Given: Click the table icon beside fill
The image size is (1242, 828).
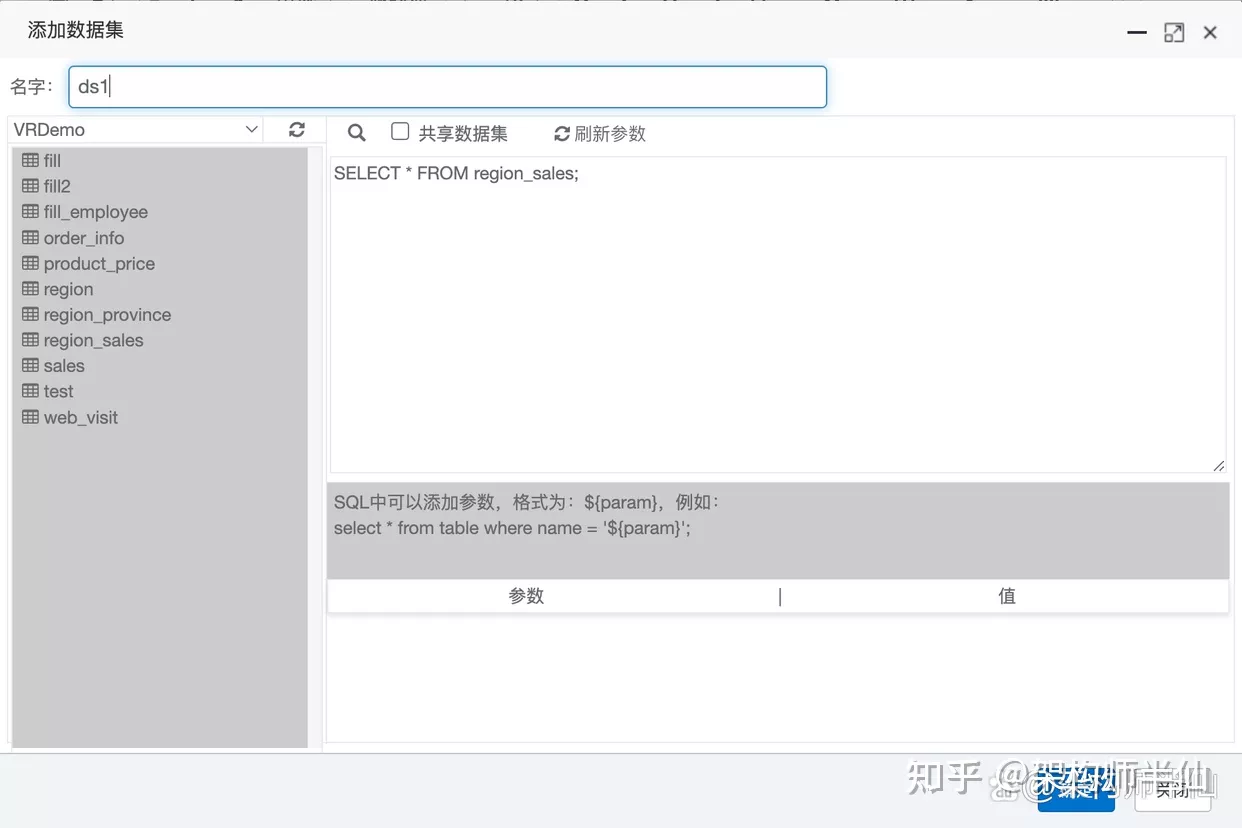Looking at the screenshot, I should (x=30, y=160).
